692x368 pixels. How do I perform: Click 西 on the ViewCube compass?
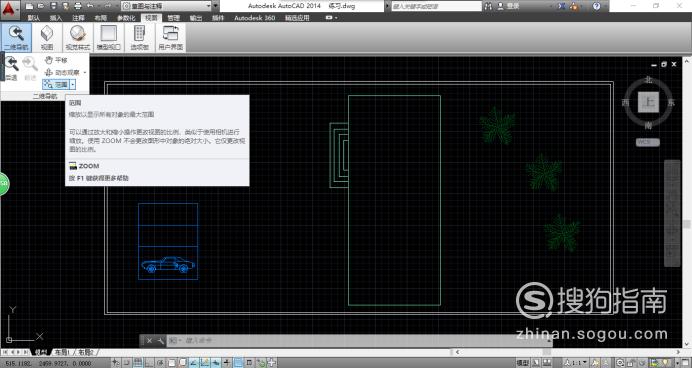tap(625, 102)
